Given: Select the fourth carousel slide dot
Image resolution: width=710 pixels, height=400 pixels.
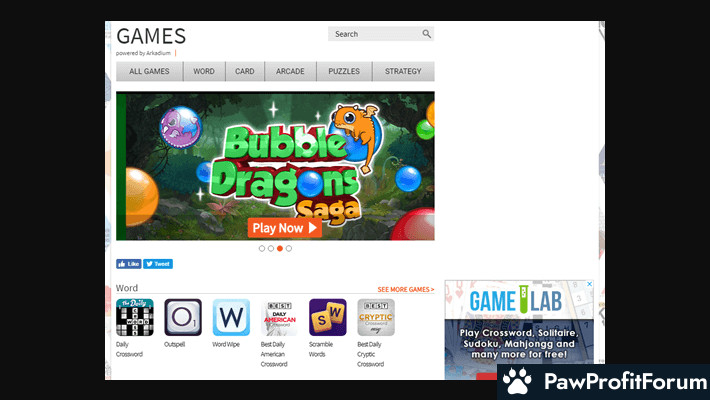Looking at the screenshot, I should click(289, 248).
